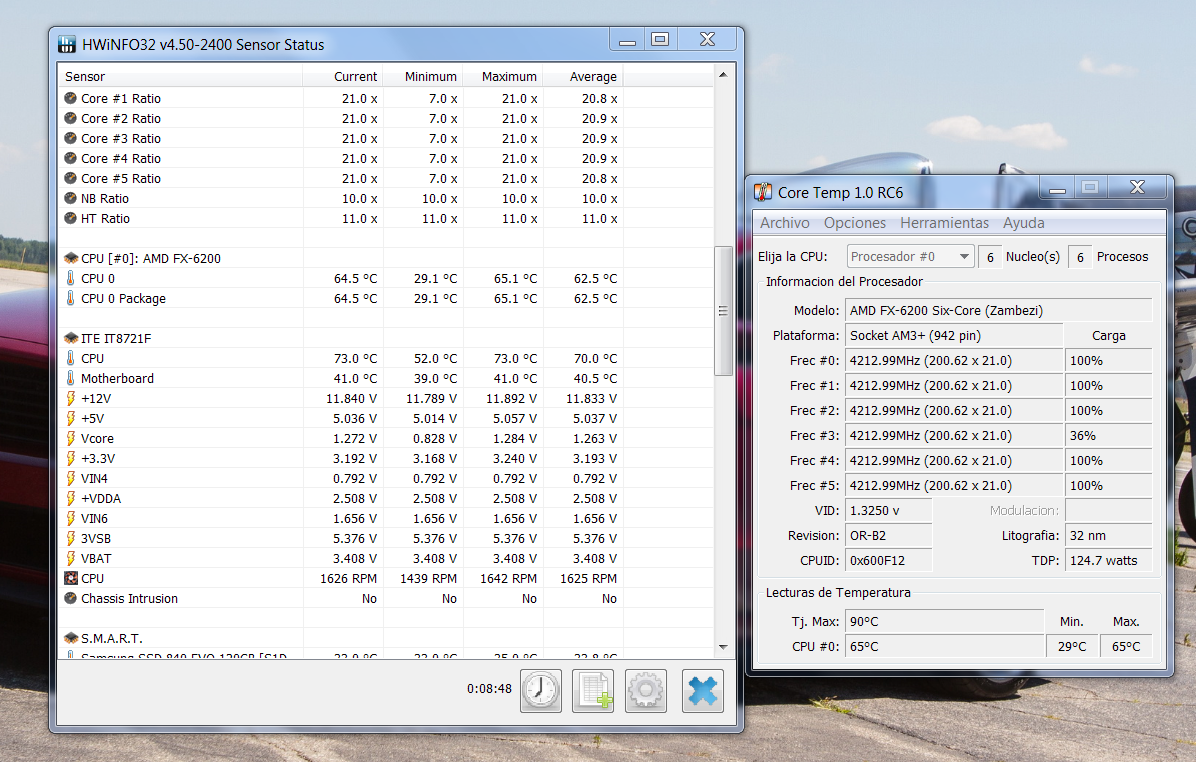
Task: Open the Procesador #0 dropdown
Action: pos(910,256)
